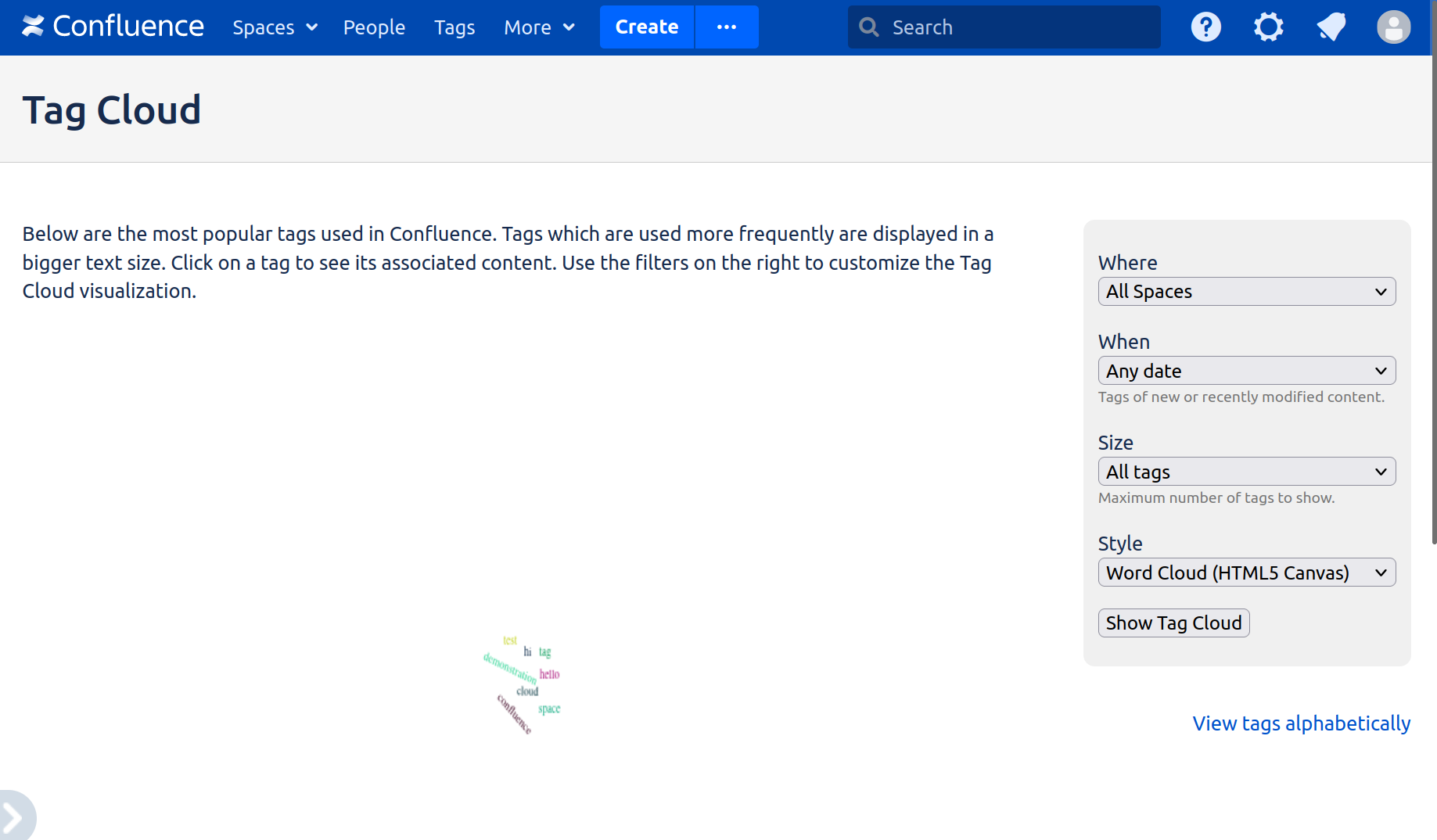Open the Where dropdown showing All Spaces
1437x840 pixels.
[1246, 291]
